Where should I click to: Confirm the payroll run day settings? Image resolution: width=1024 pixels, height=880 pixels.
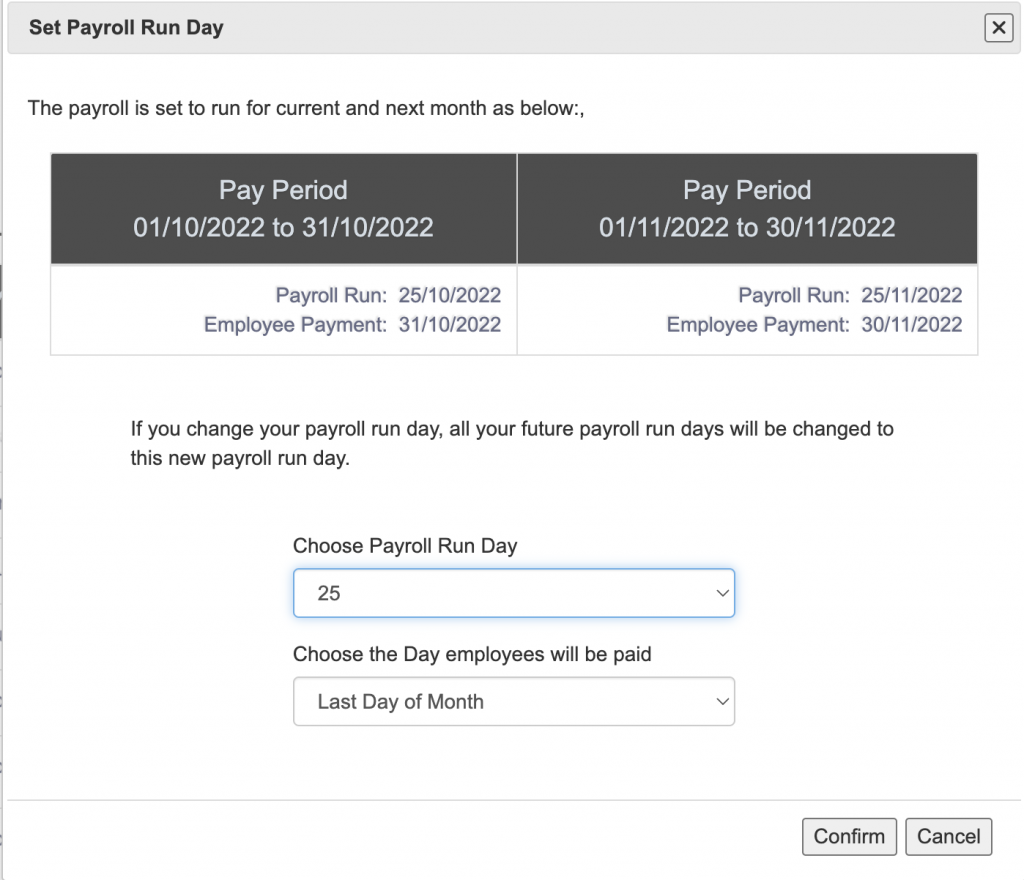(849, 837)
